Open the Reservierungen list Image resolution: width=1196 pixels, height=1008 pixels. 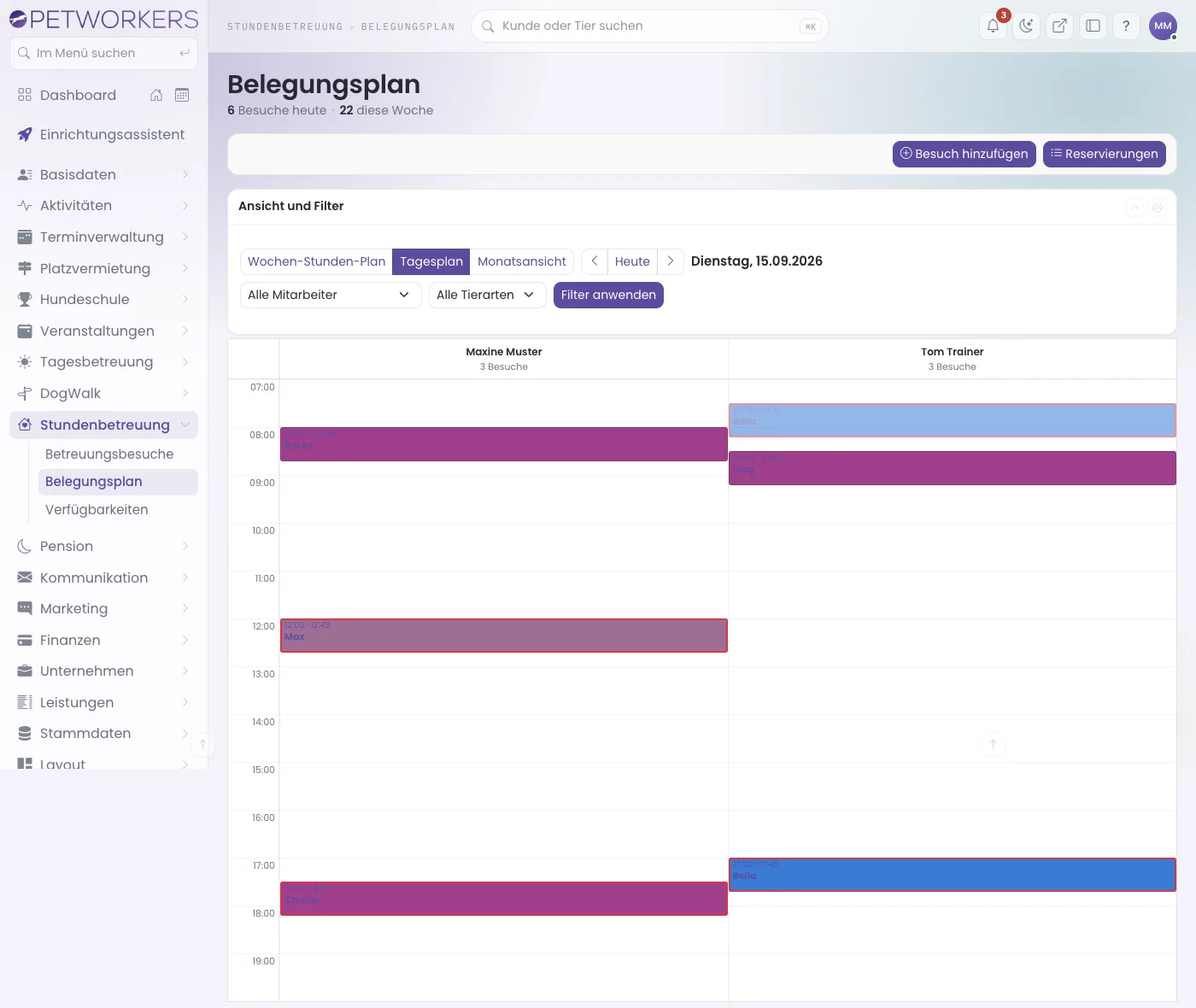[x=1105, y=154]
